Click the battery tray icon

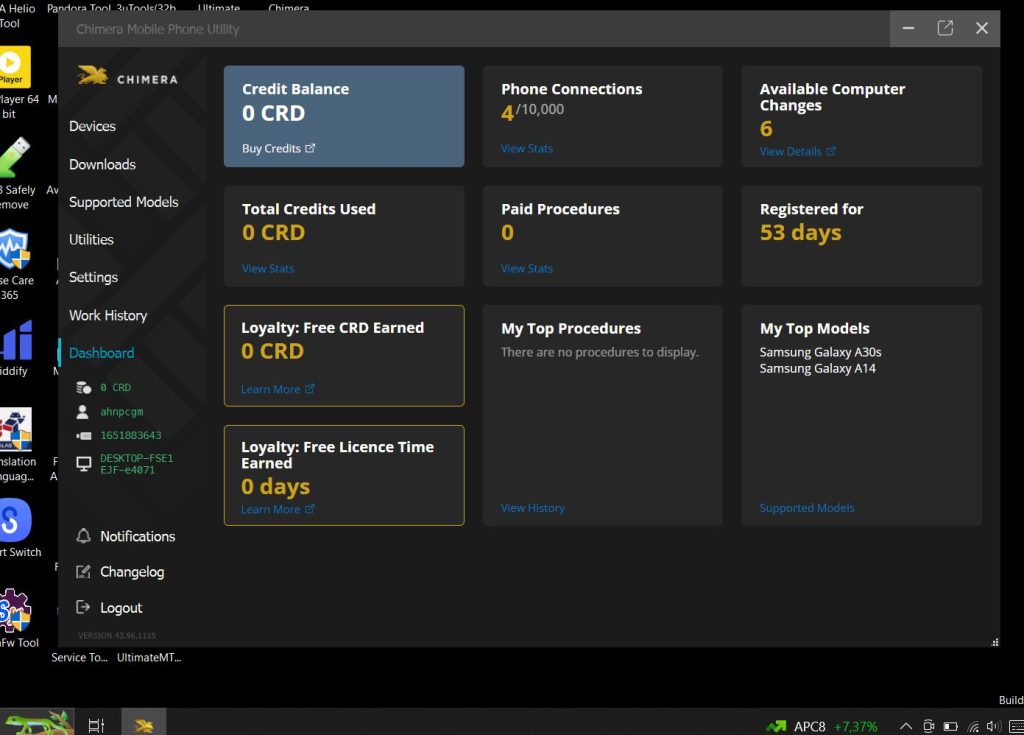[x=950, y=727]
